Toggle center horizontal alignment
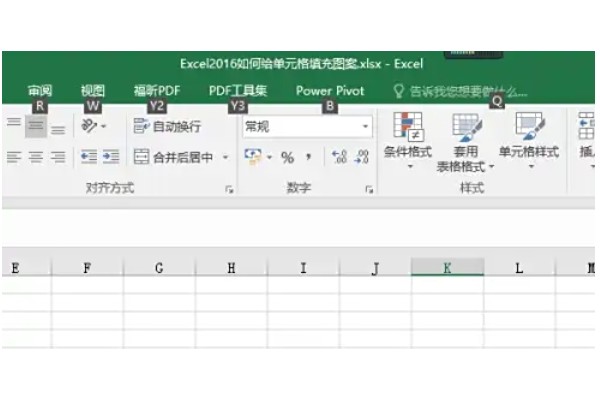 tap(36, 157)
